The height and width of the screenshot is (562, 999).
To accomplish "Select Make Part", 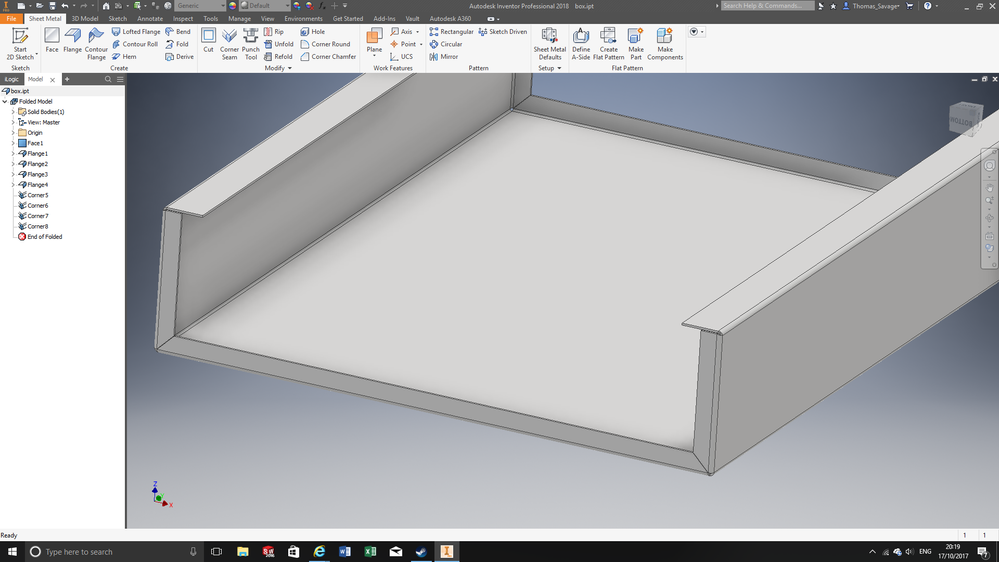I will (636, 44).
